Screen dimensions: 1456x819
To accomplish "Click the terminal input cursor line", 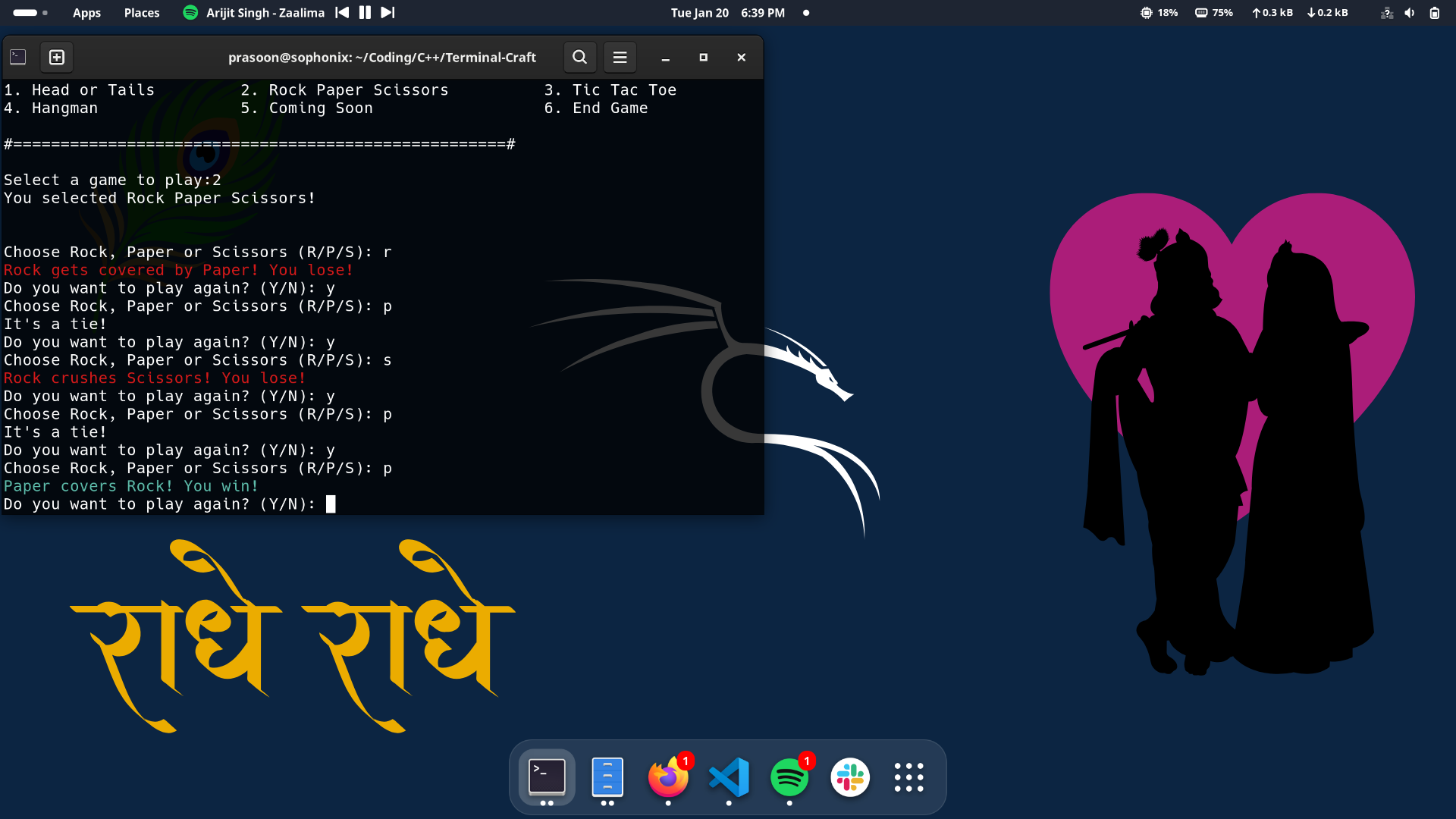I will [x=331, y=504].
